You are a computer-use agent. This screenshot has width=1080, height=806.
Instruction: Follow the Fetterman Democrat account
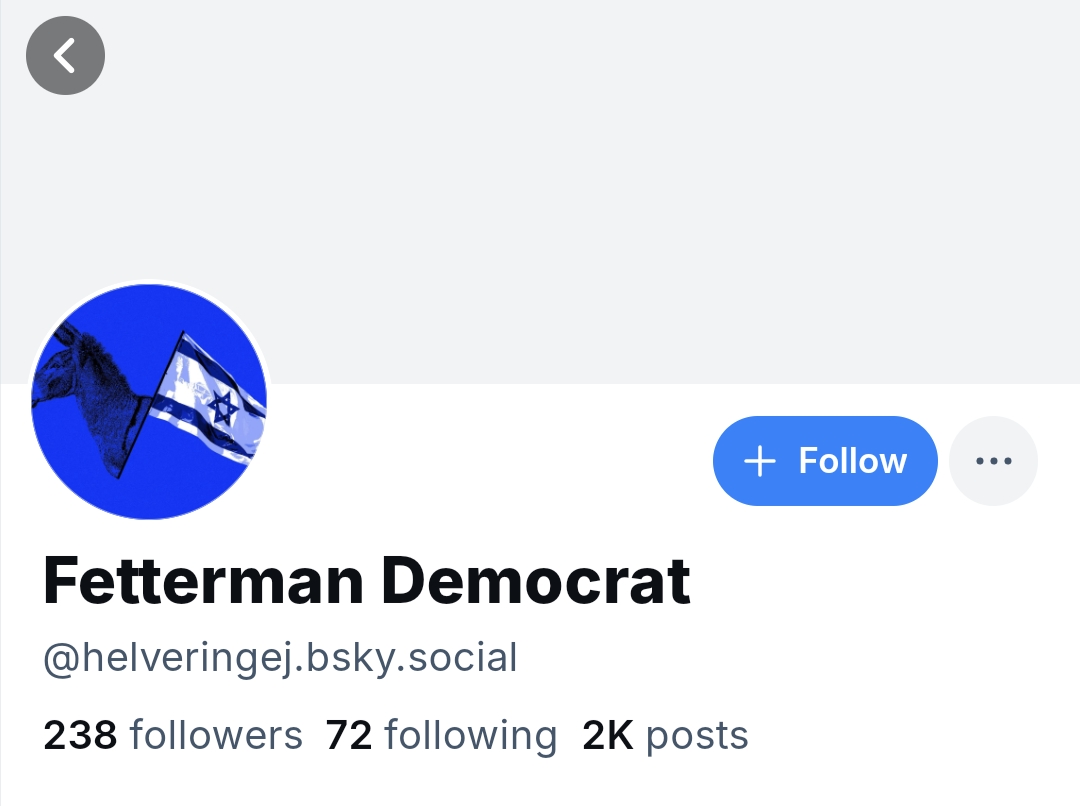pos(825,461)
